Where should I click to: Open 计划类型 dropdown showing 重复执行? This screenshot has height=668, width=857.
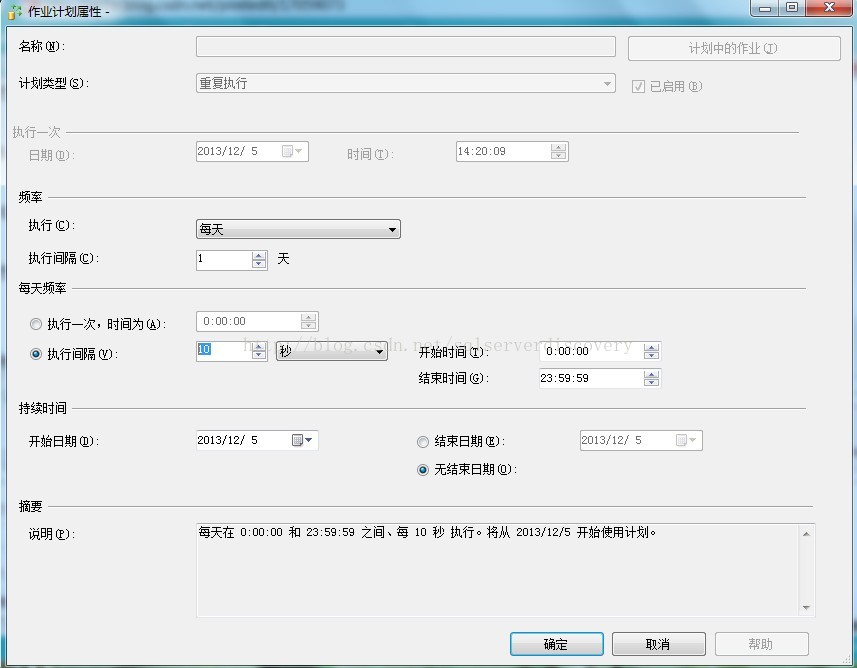(406, 84)
